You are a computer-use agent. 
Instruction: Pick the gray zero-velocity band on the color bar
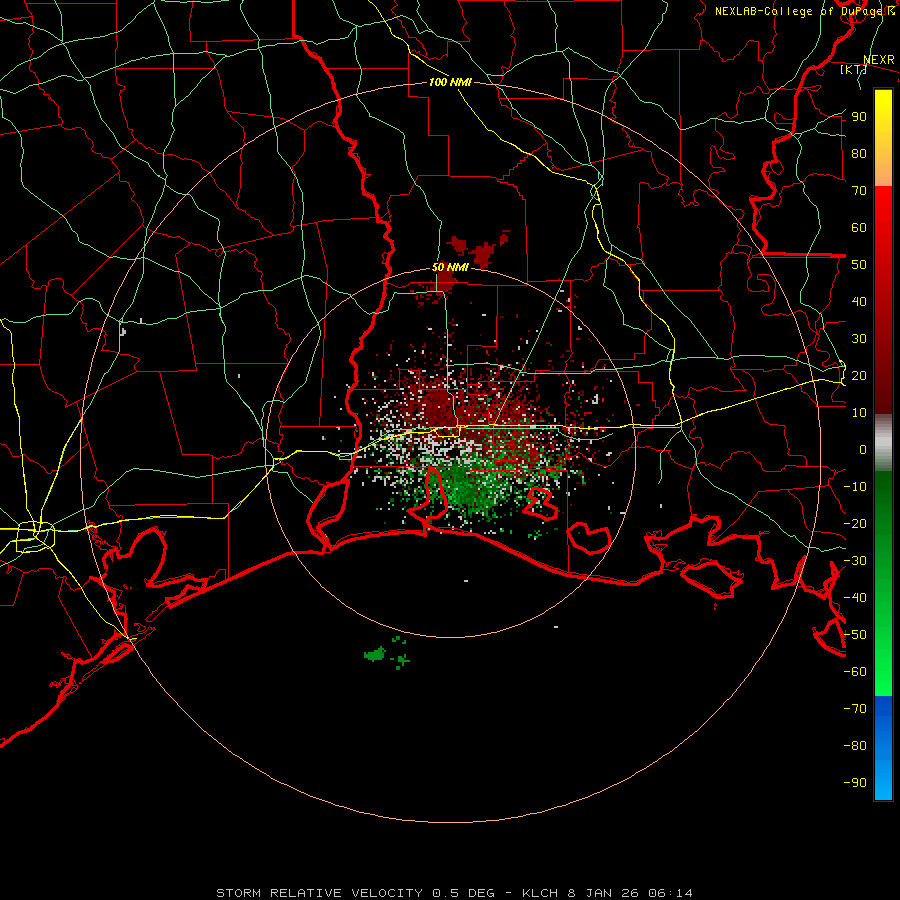pos(883,443)
